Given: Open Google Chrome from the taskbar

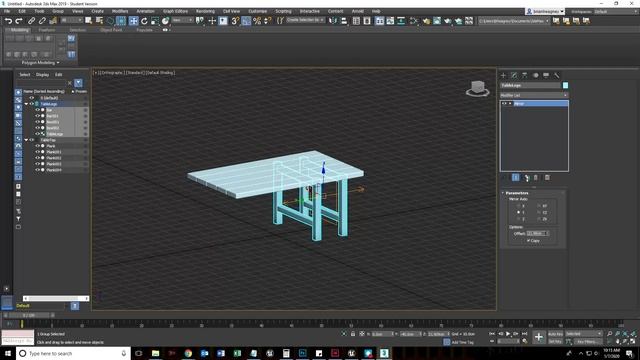Looking at the screenshot, I should point(188,353).
